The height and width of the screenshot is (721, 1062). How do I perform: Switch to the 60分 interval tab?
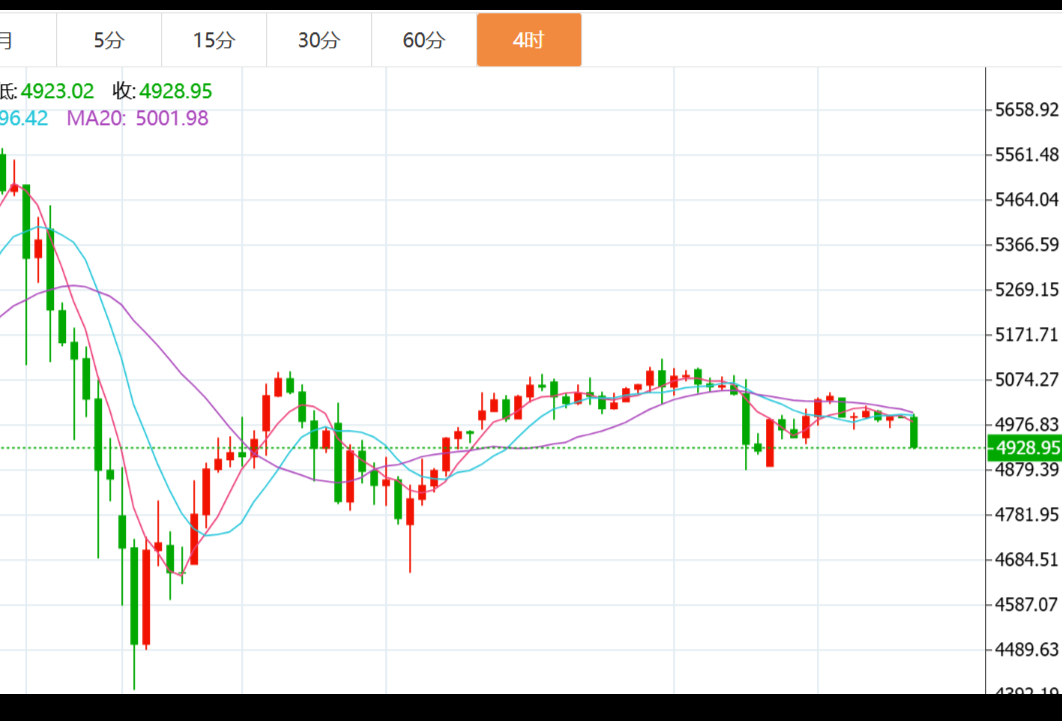(x=424, y=40)
